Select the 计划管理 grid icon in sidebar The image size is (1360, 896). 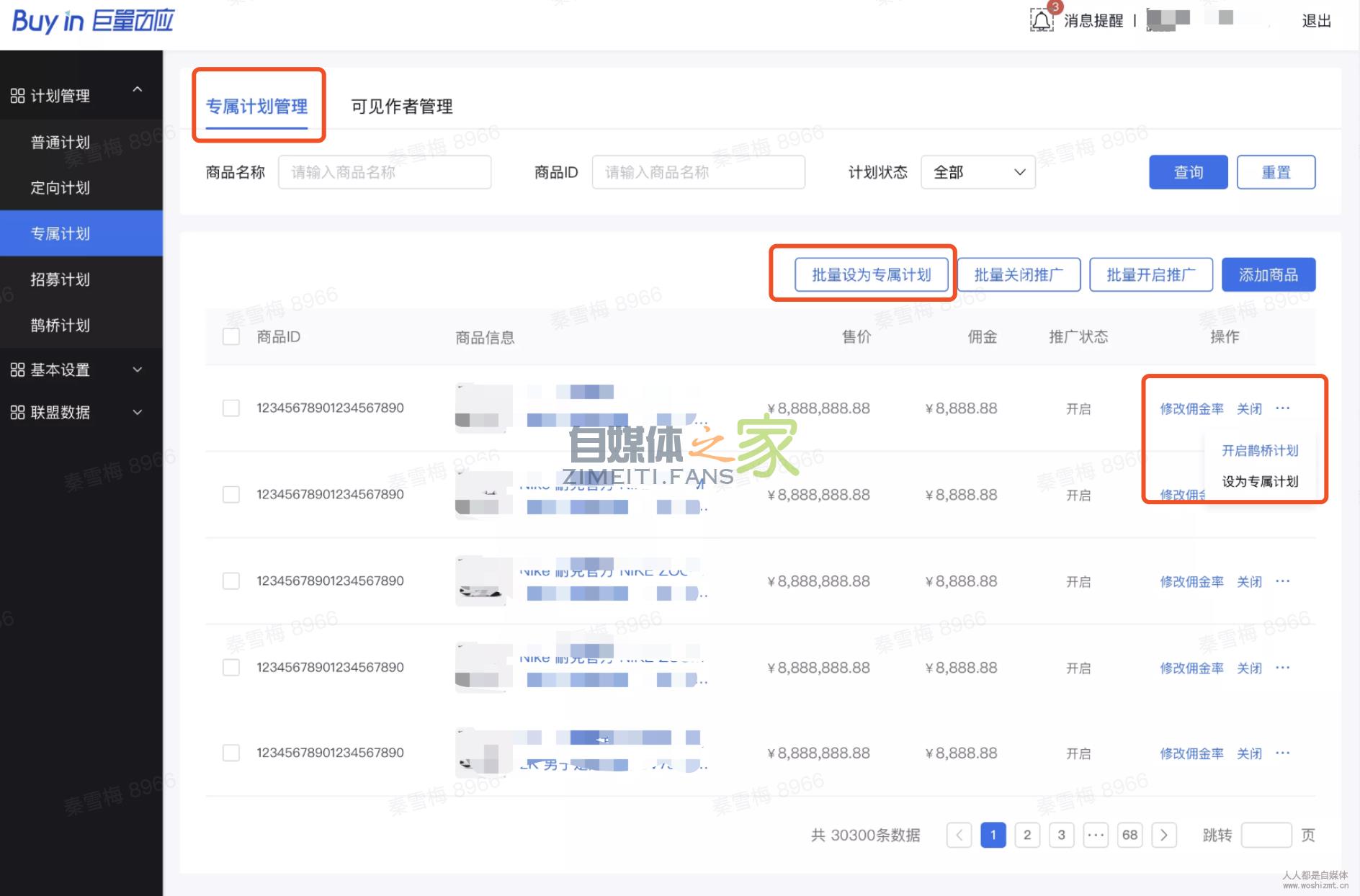point(18,94)
